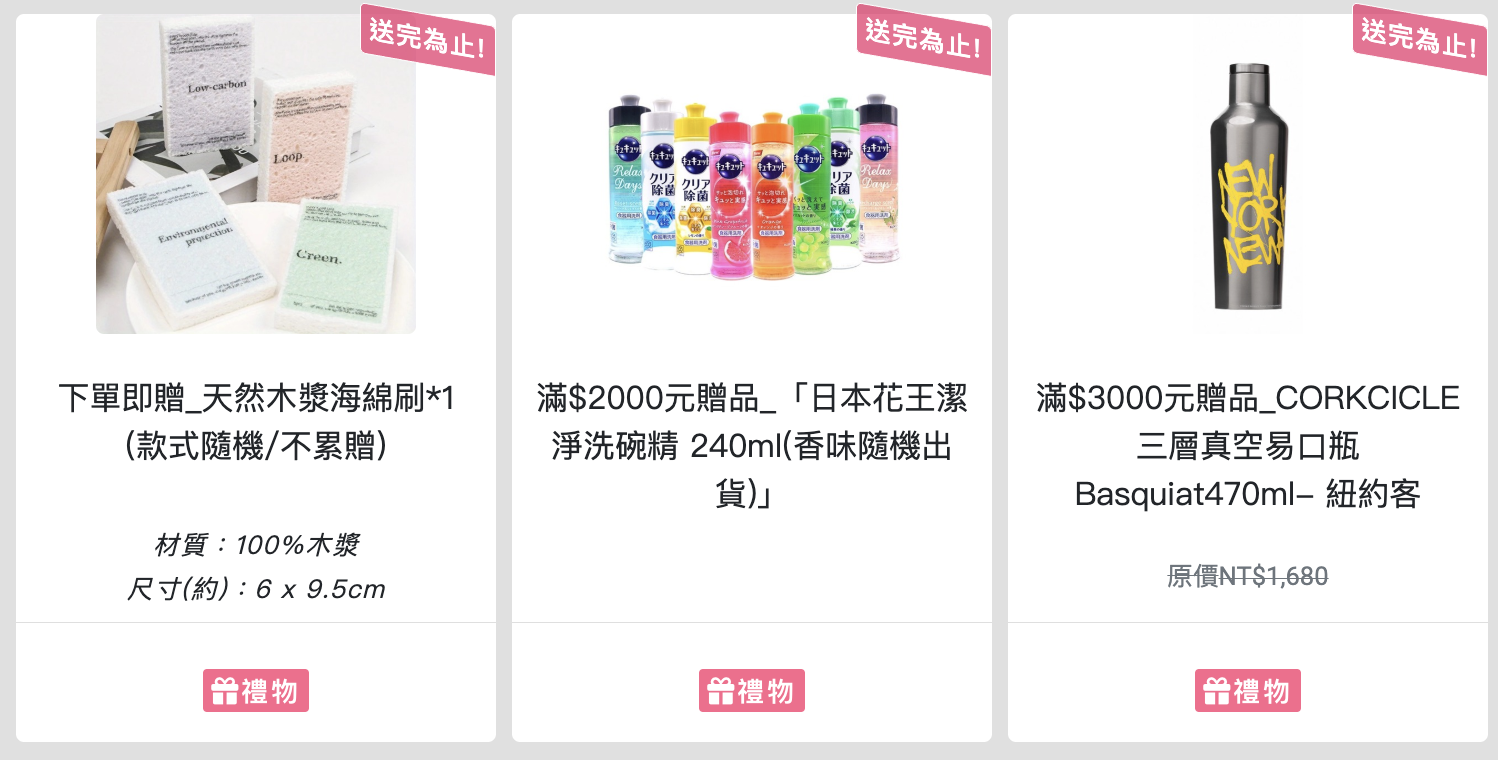Viewport: 1498px width, 760px height.
Task: Open the CORKCICLE New Yorker bottle image
Action: [x=1248, y=186]
